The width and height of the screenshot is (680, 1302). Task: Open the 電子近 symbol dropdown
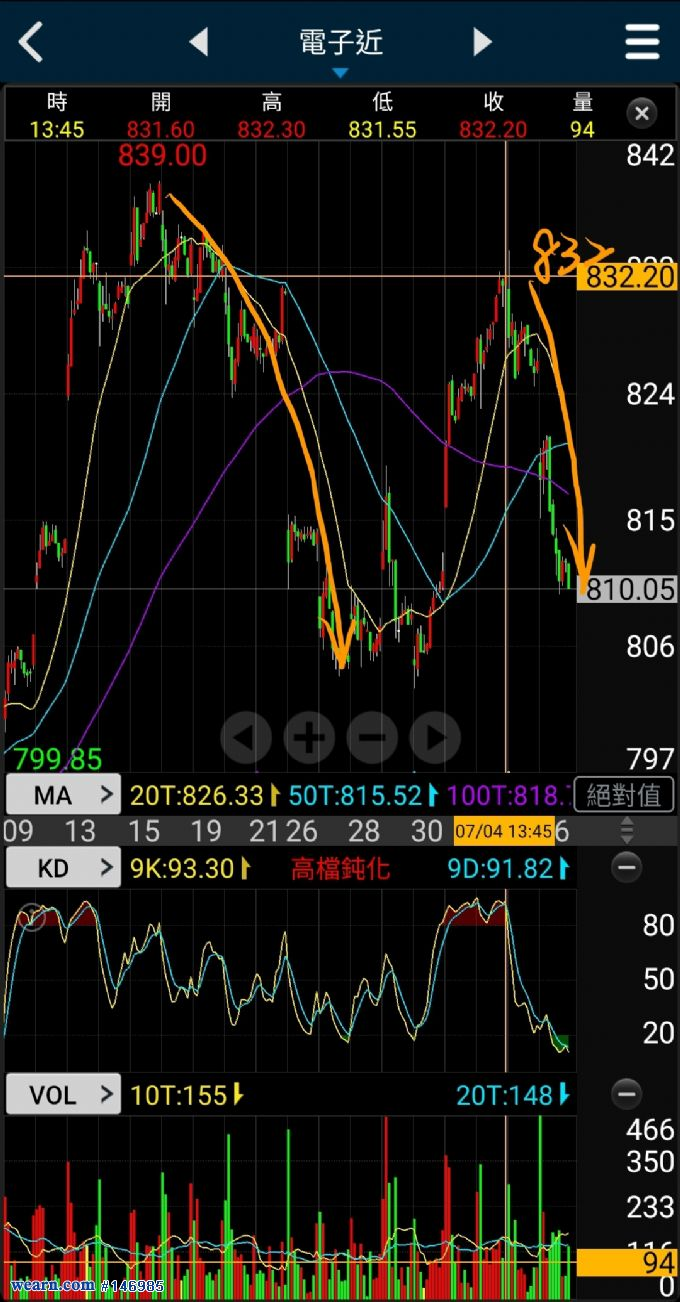click(x=340, y=46)
